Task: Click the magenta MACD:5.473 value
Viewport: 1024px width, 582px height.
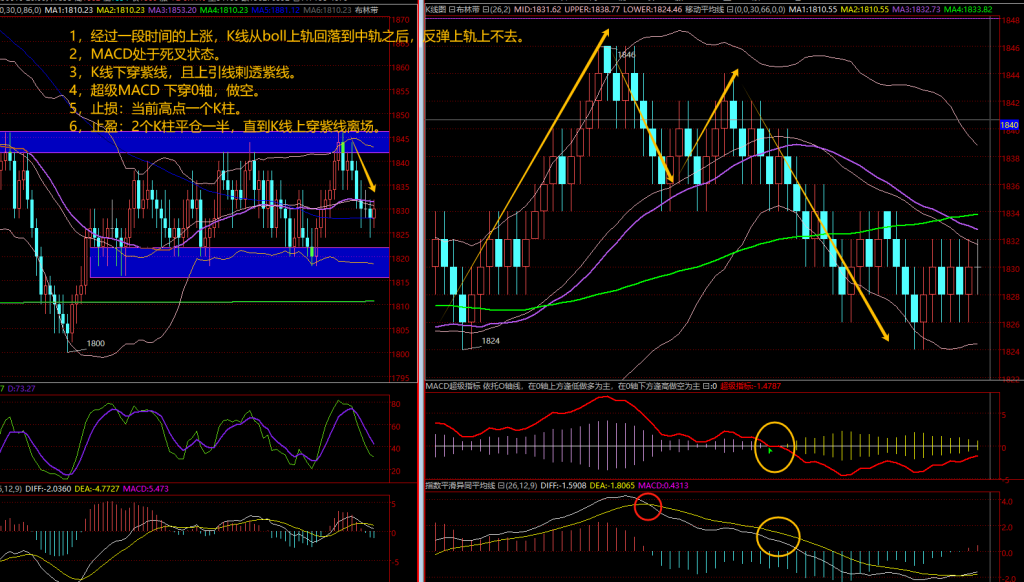Action: [146, 489]
